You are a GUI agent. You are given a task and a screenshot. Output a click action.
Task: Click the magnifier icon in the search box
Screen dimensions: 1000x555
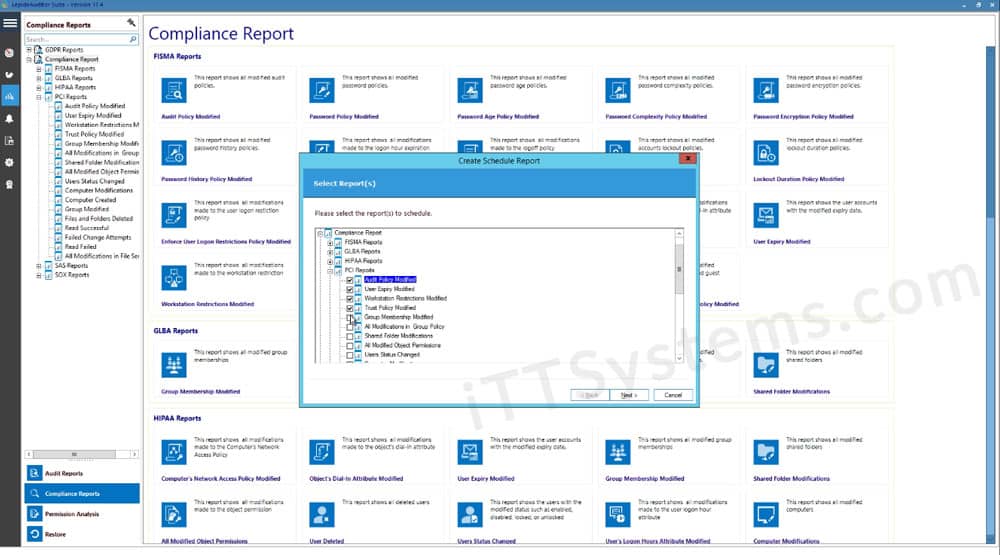[x=133, y=40]
